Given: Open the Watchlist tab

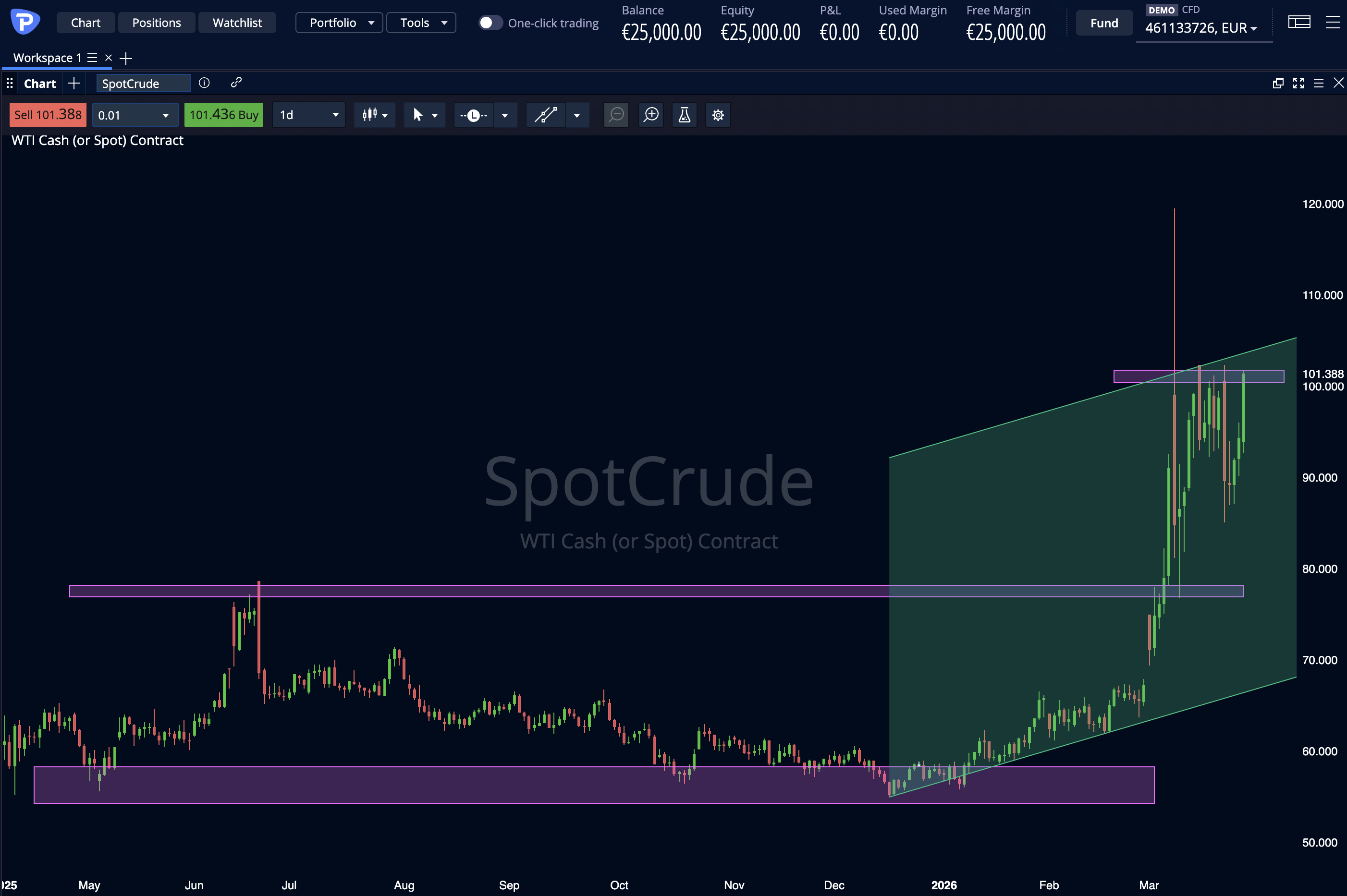Looking at the screenshot, I should pyautogui.click(x=237, y=23).
